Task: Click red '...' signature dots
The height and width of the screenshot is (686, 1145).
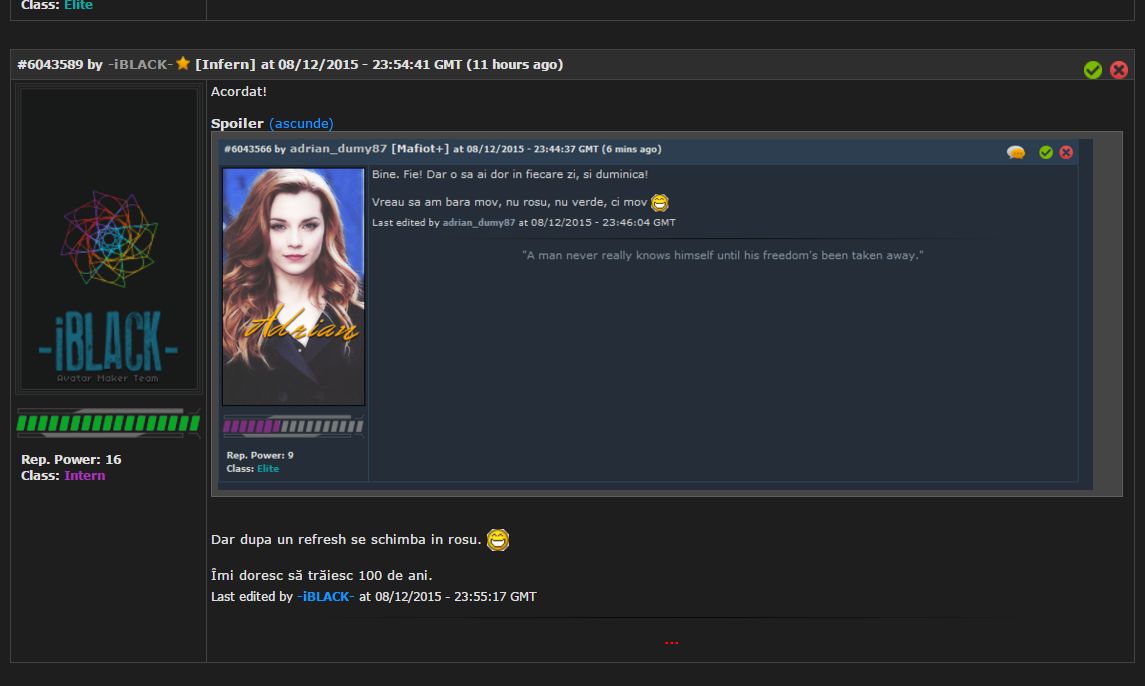Action: [x=672, y=642]
